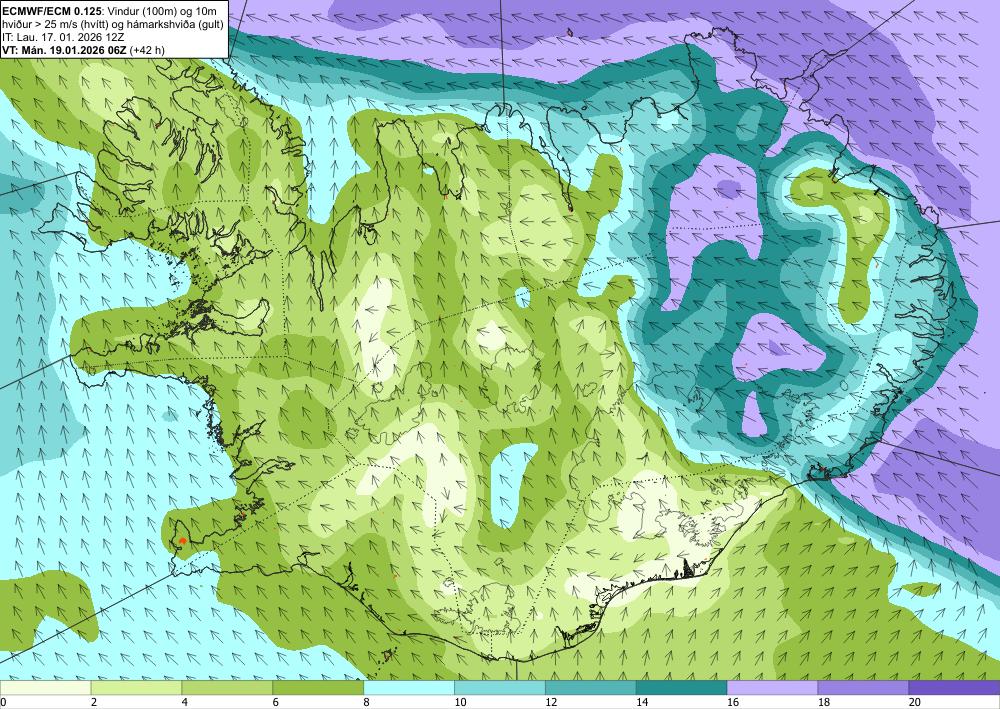Click the "ECMWF/ECM 0.125" model title text
Screen dimensions: 1000x709
pos(50,9)
